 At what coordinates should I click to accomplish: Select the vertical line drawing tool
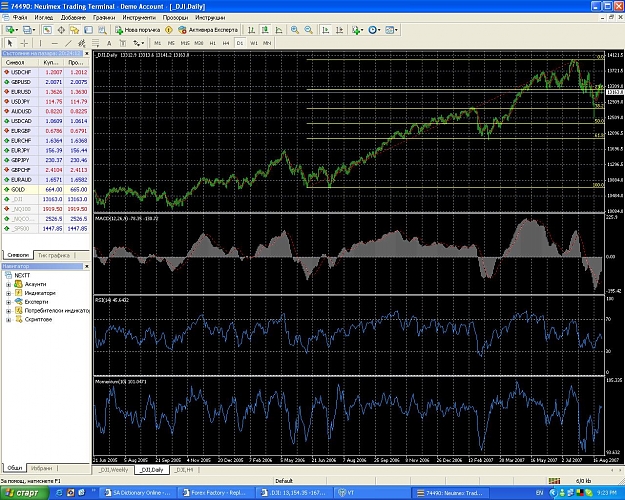point(40,43)
